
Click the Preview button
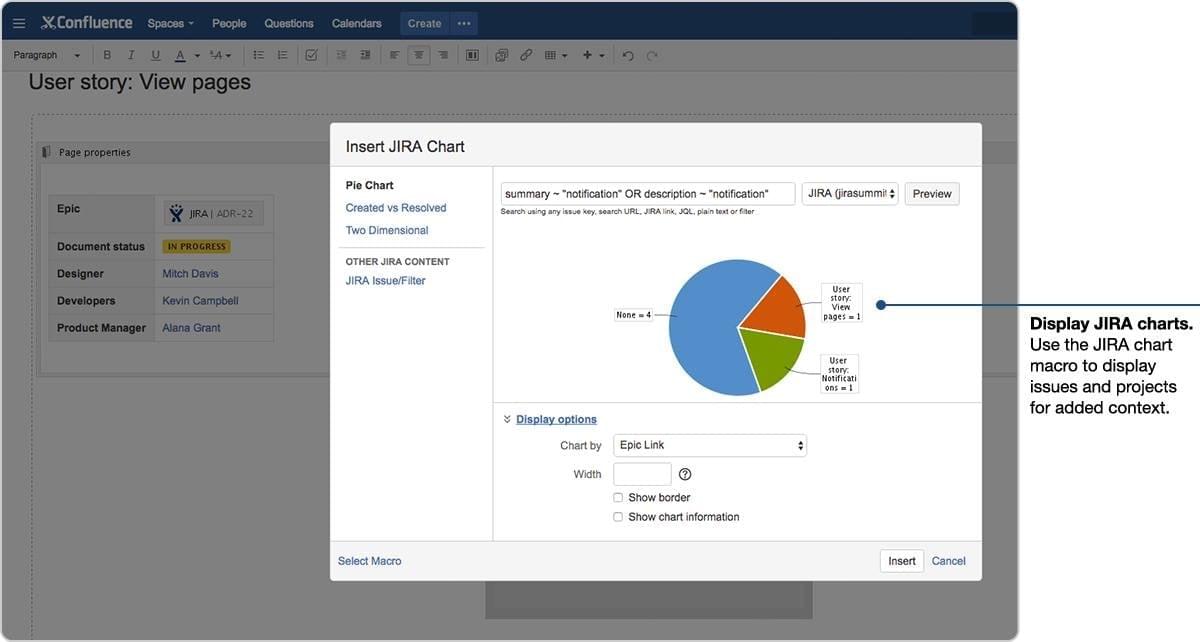tap(932, 193)
